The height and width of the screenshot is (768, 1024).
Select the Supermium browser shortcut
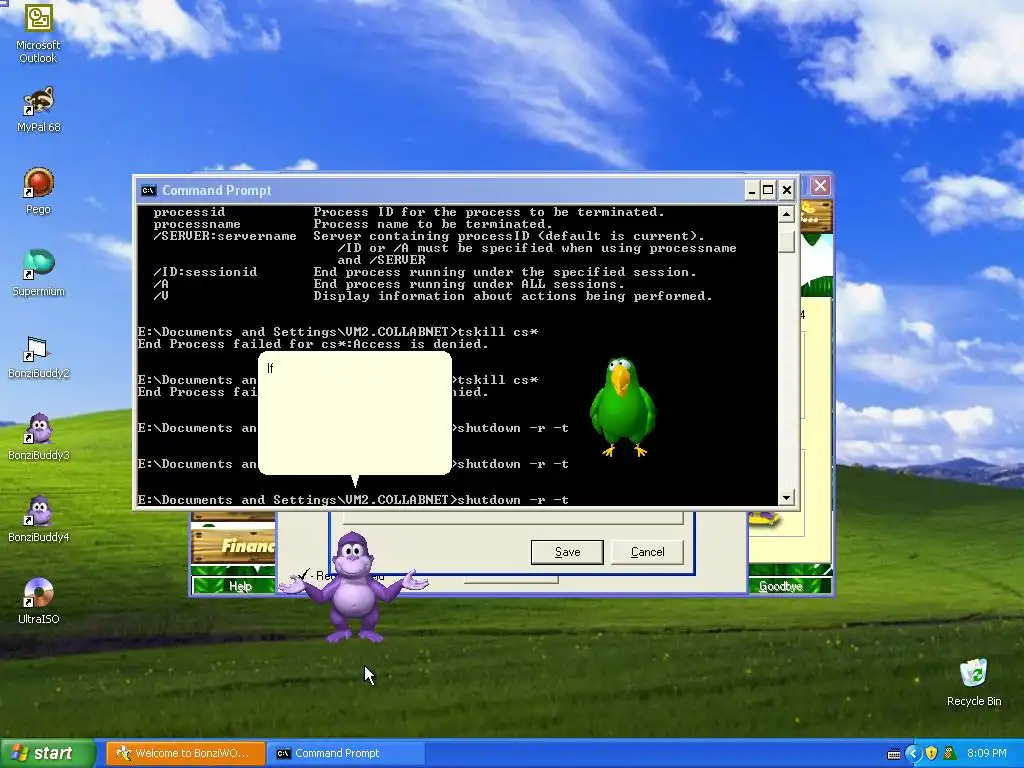coord(38,274)
